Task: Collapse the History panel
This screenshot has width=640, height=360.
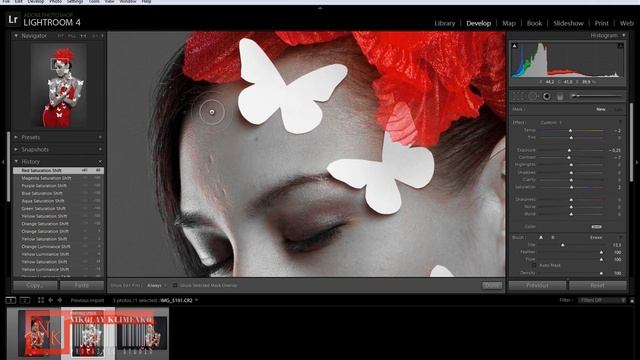Action: point(16,162)
